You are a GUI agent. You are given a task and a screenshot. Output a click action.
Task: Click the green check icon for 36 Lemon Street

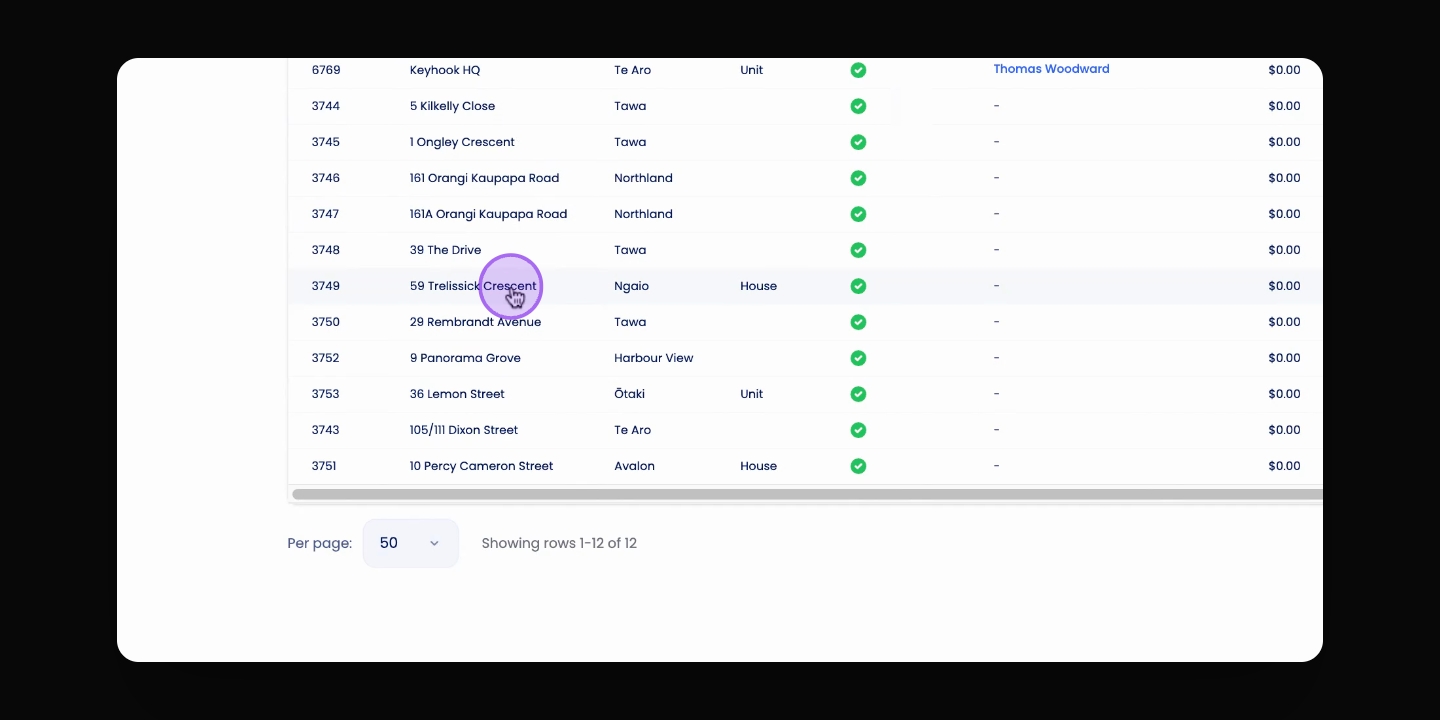coord(858,394)
